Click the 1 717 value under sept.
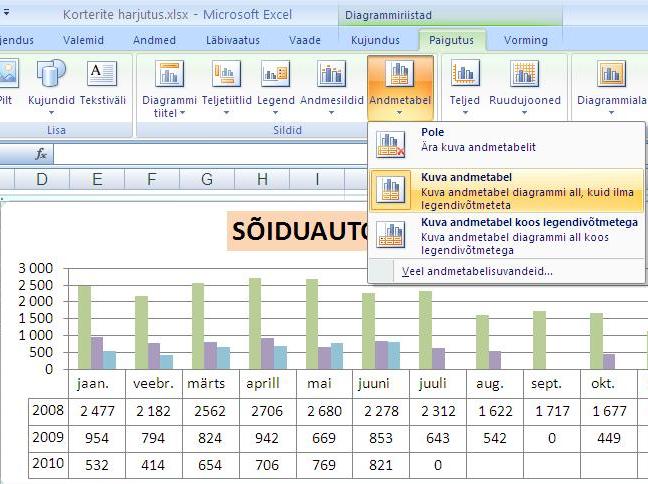The height and width of the screenshot is (484, 648). pos(552,411)
